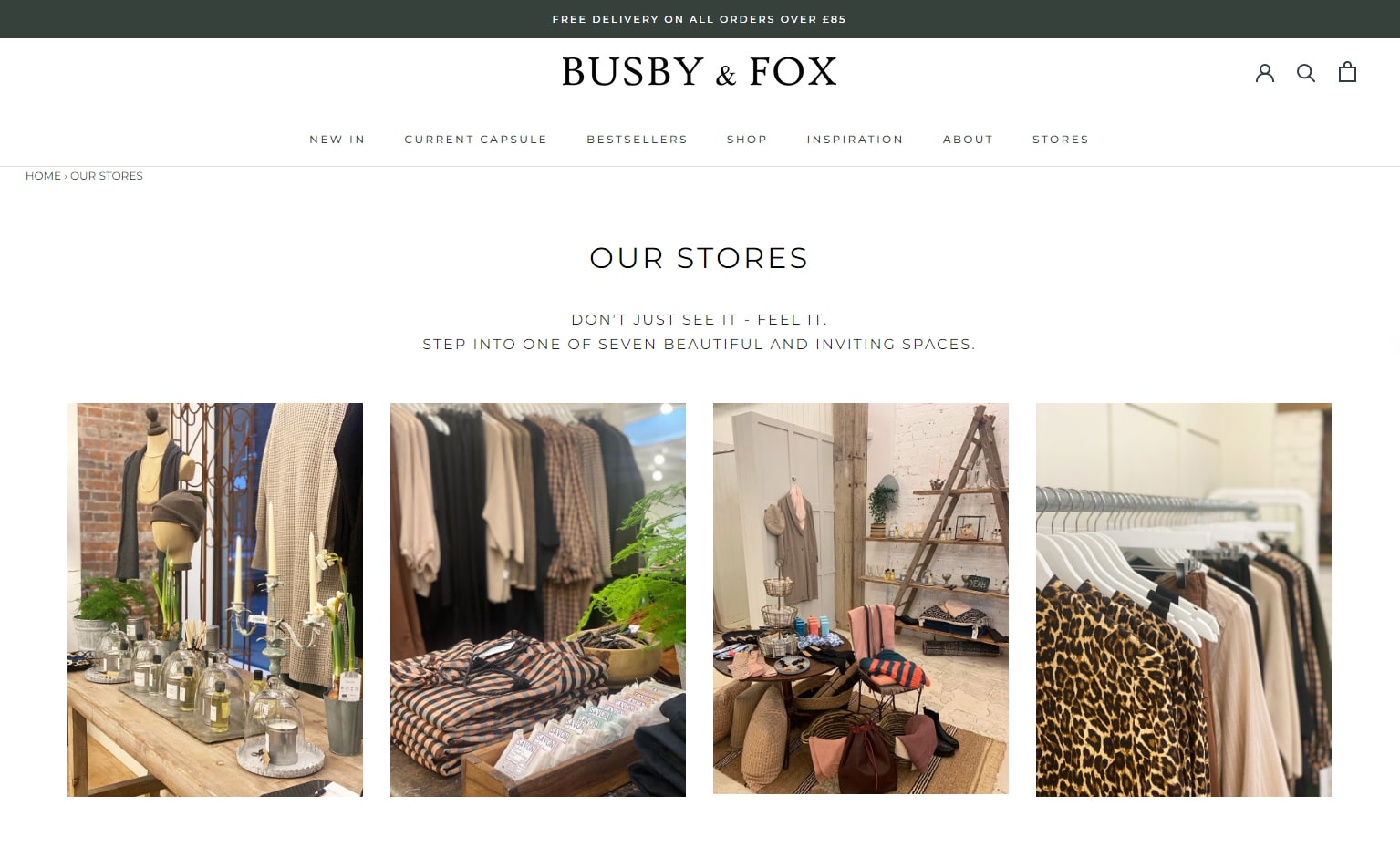This screenshot has width=1400, height=858.
Task: Click the free delivery announcement banner
Action: click(700, 19)
